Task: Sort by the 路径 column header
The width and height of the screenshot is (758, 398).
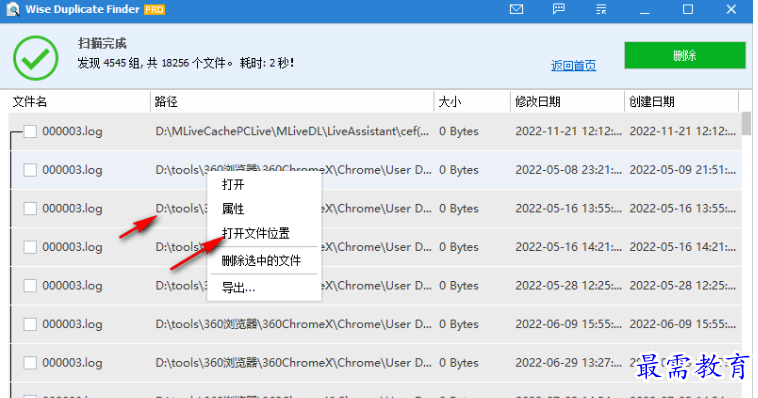Action: pos(292,102)
